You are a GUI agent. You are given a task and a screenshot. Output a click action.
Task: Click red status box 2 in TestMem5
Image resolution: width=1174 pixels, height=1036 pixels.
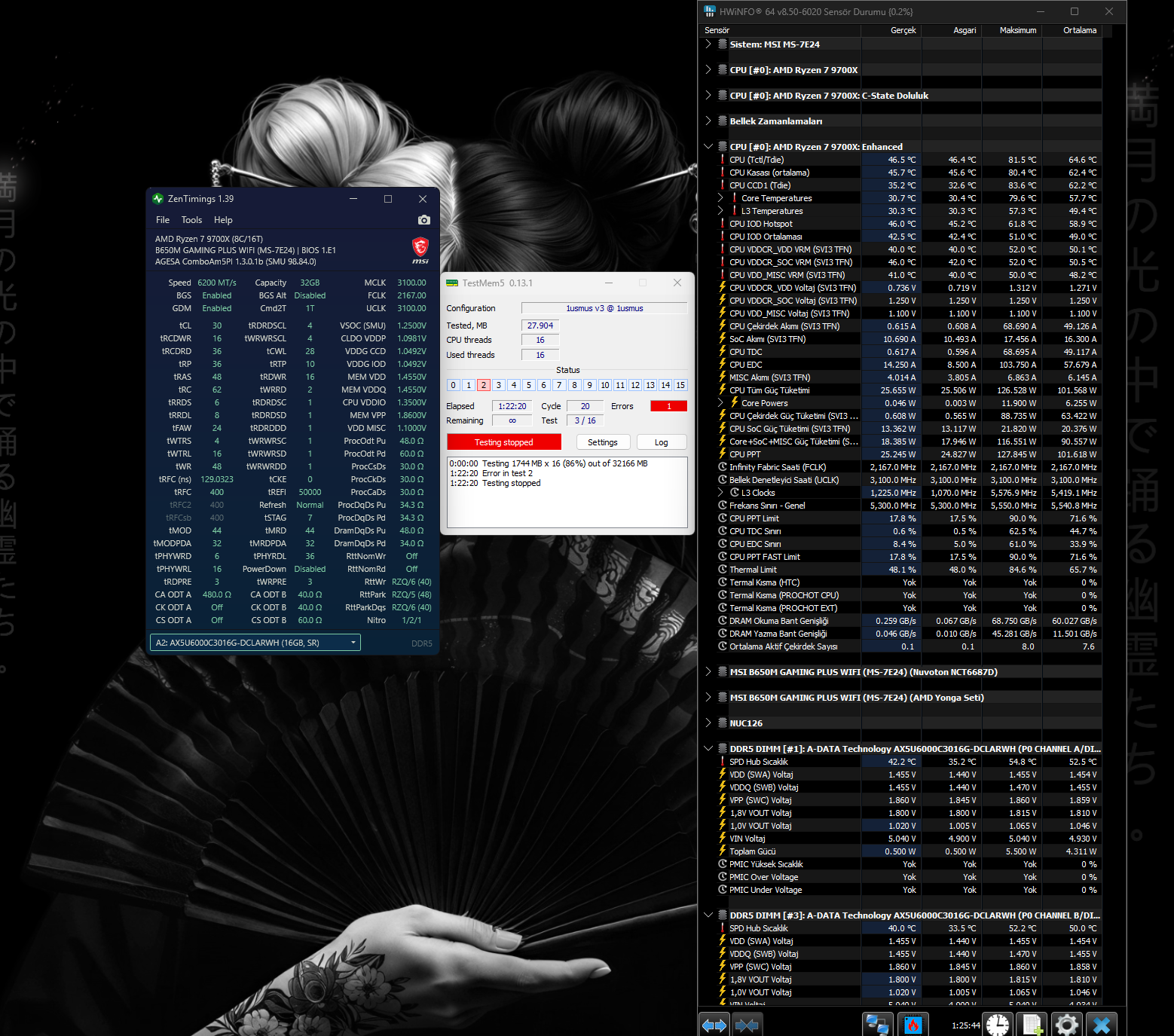[x=484, y=385]
